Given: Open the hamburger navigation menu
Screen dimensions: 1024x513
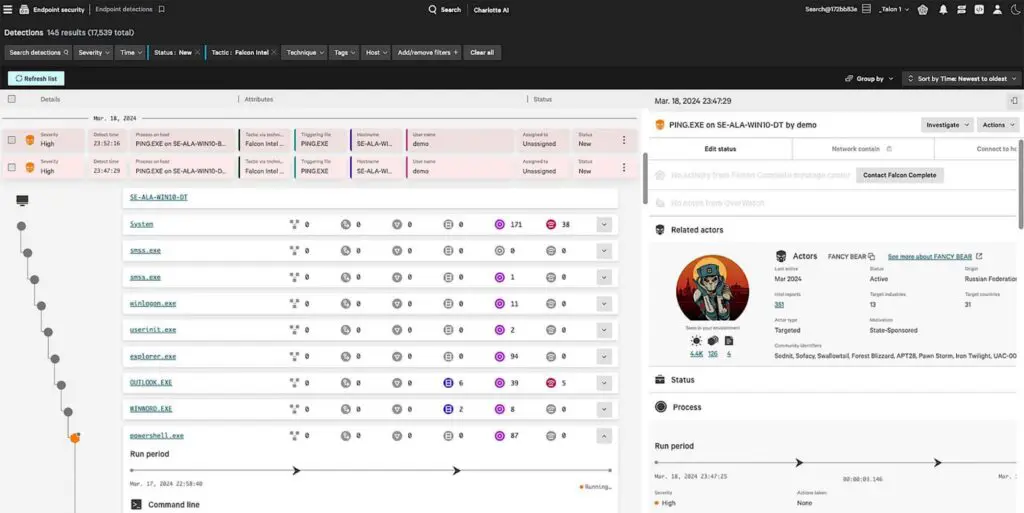Looking at the screenshot, I should point(9,9).
